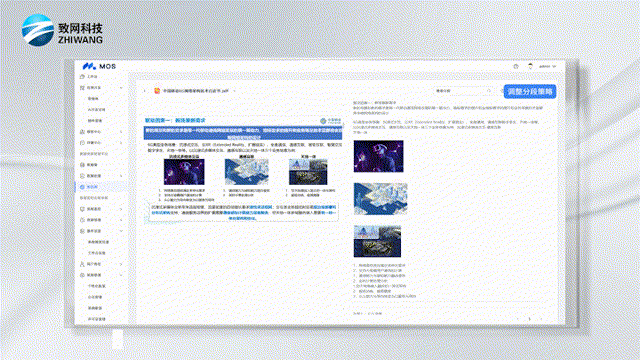Image resolution: width=640 pixels, height=360 pixels.
Task: Select the highlighted blue sidebar menu item
Action: pos(101,187)
